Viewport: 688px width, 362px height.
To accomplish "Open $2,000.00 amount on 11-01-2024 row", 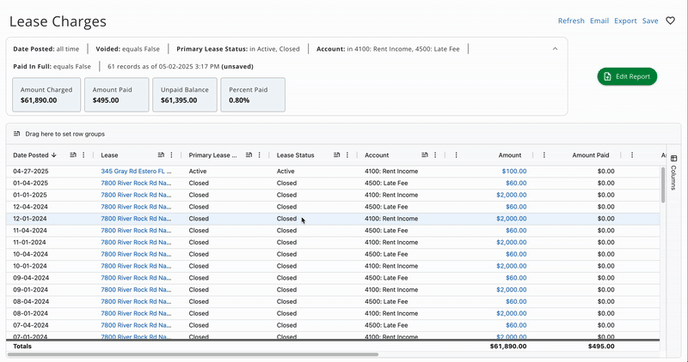I will pyautogui.click(x=512, y=242).
